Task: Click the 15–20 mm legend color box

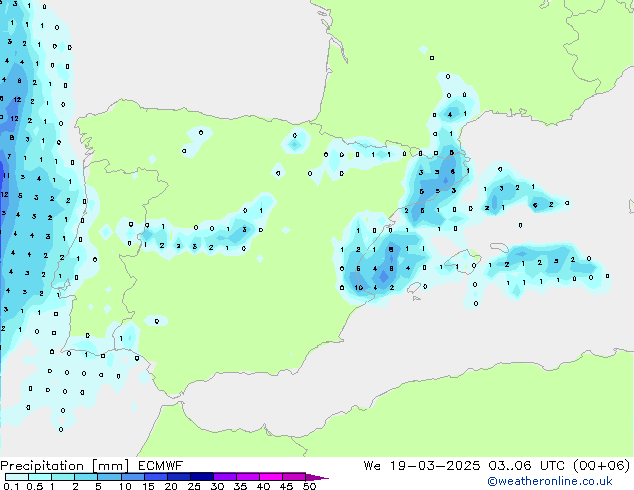Action: pos(155,477)
